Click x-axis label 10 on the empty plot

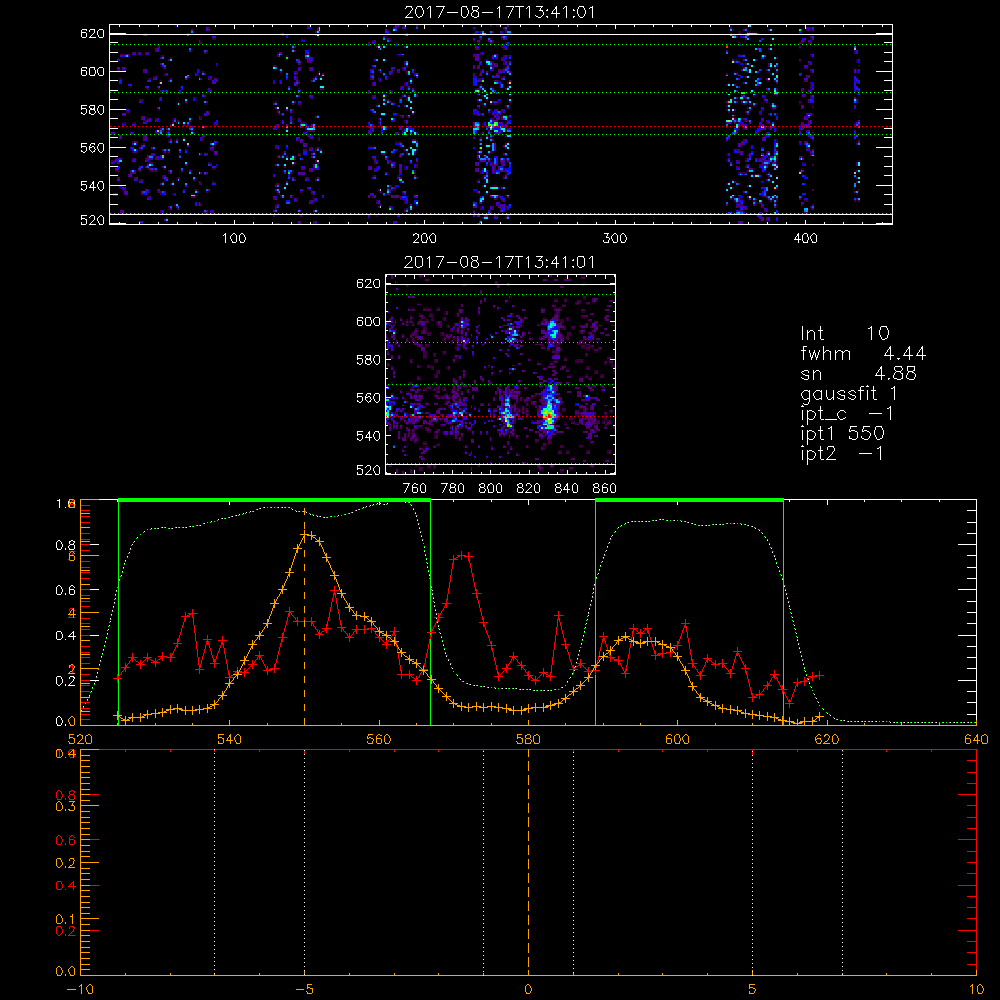click(x=976, y=989)
